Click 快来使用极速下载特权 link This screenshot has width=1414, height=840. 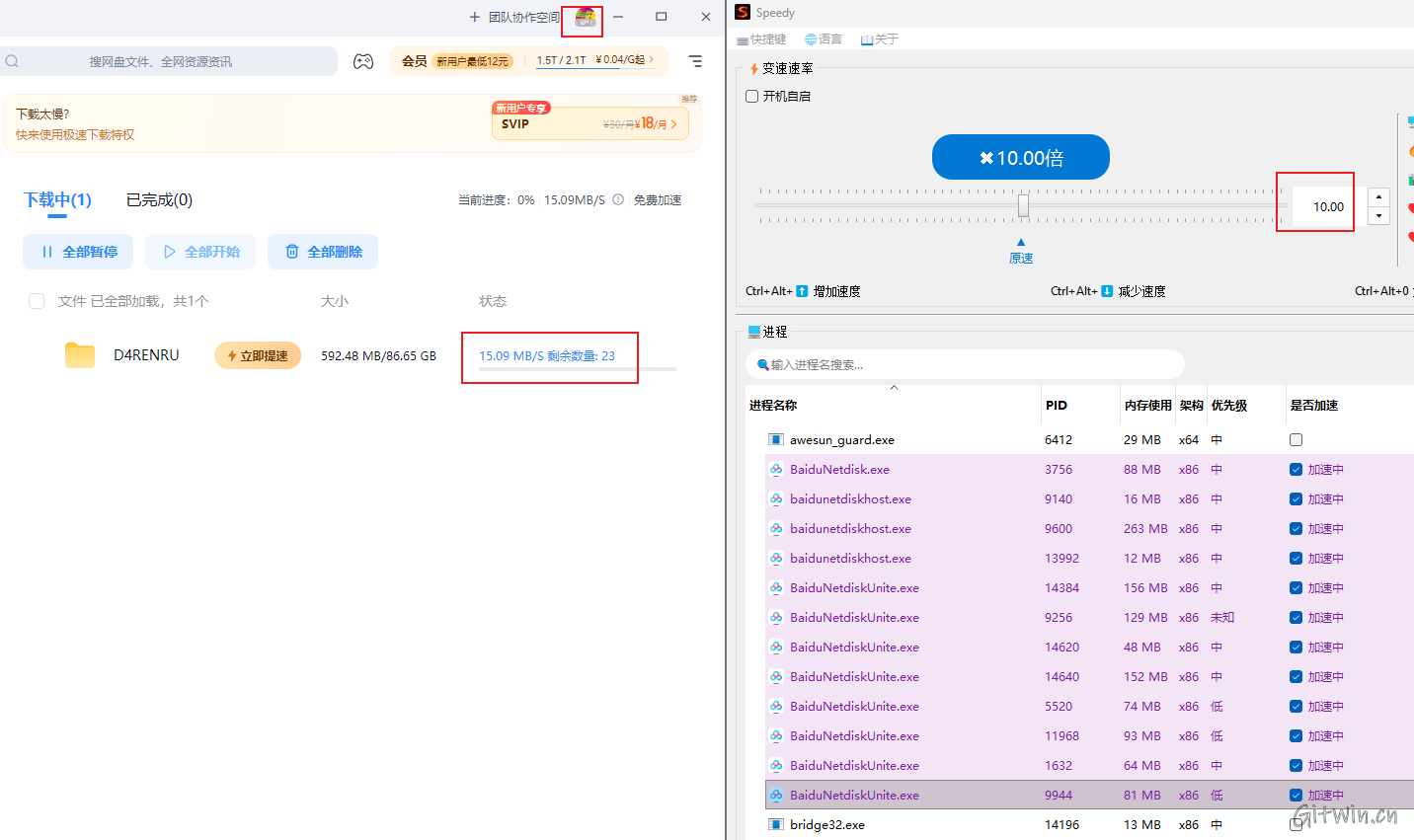[75, 135]
